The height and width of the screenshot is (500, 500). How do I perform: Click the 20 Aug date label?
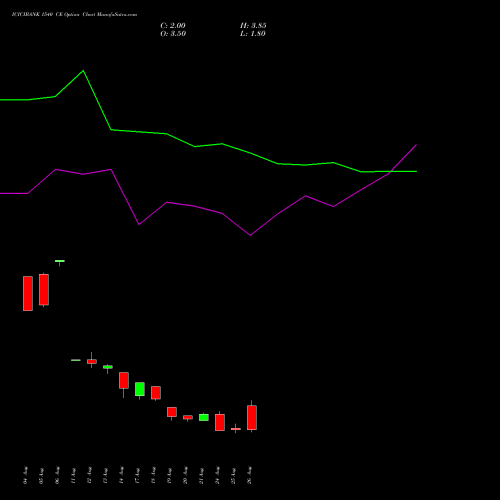186,475
